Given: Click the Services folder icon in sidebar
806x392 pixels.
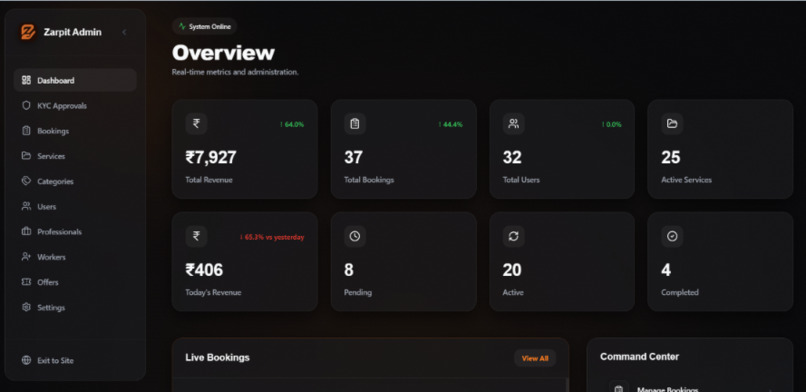Looking at the screenshot, I should click(26, 156).
